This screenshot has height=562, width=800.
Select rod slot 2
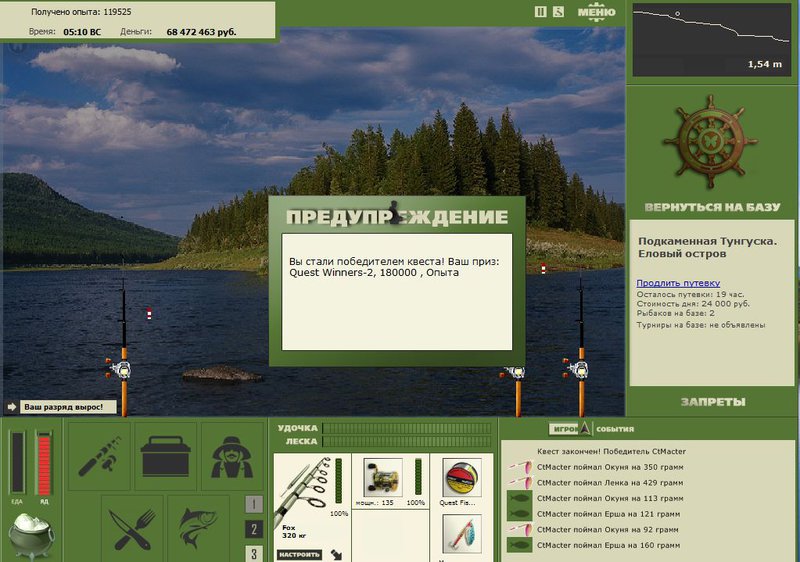point(254,529)
